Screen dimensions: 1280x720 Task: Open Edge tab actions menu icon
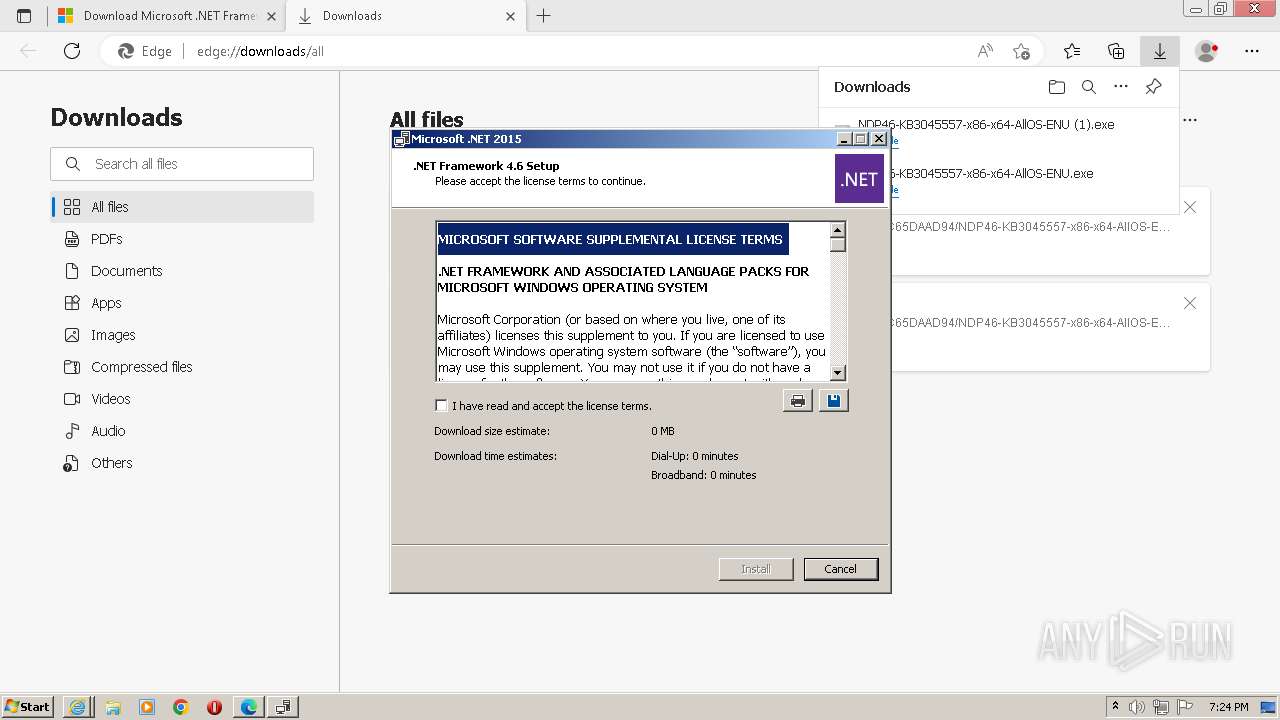tap(24, 16)
